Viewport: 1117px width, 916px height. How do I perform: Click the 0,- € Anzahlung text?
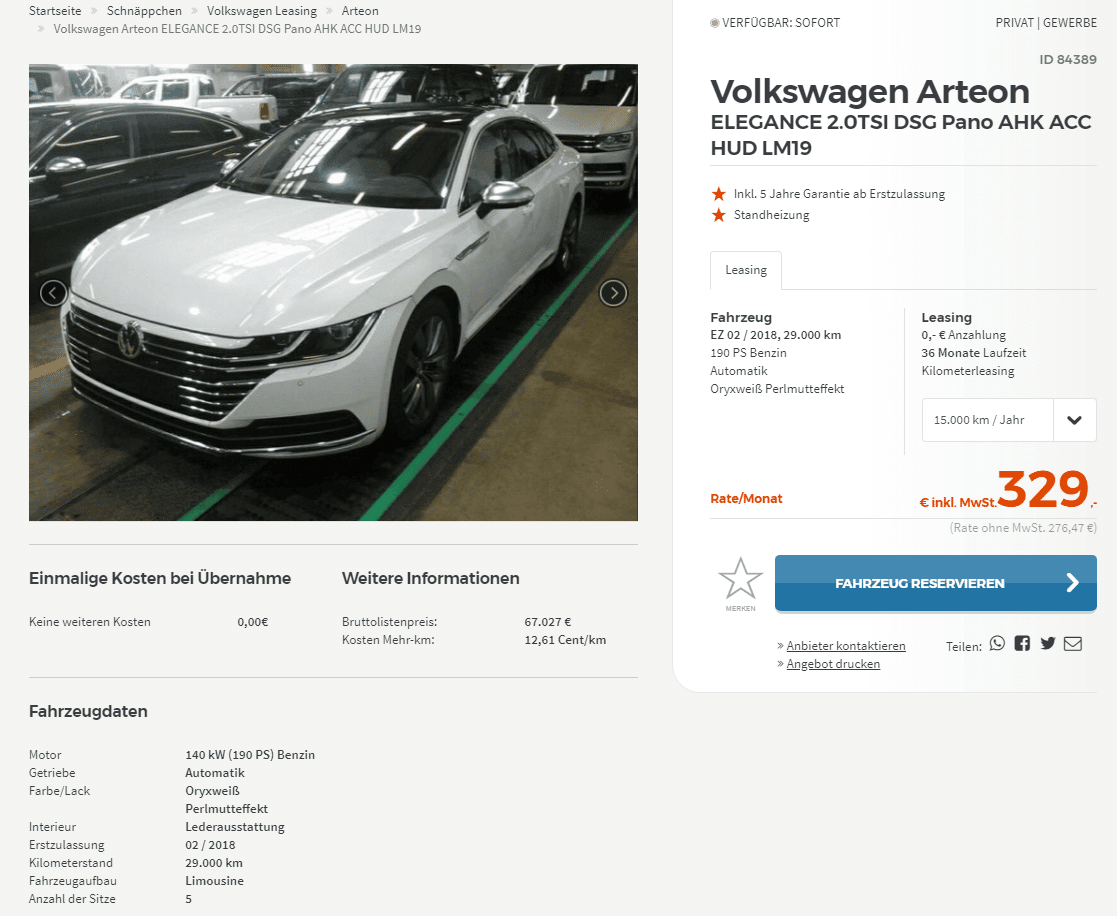(x=963, y=335)
